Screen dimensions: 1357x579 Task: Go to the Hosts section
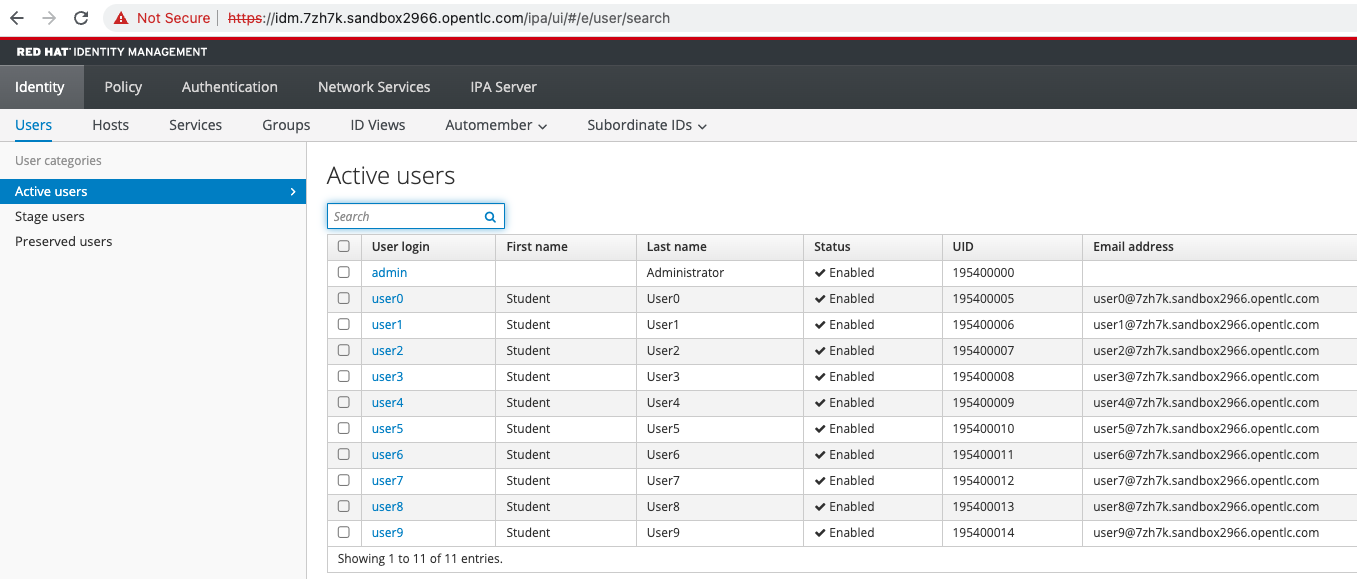110,124
